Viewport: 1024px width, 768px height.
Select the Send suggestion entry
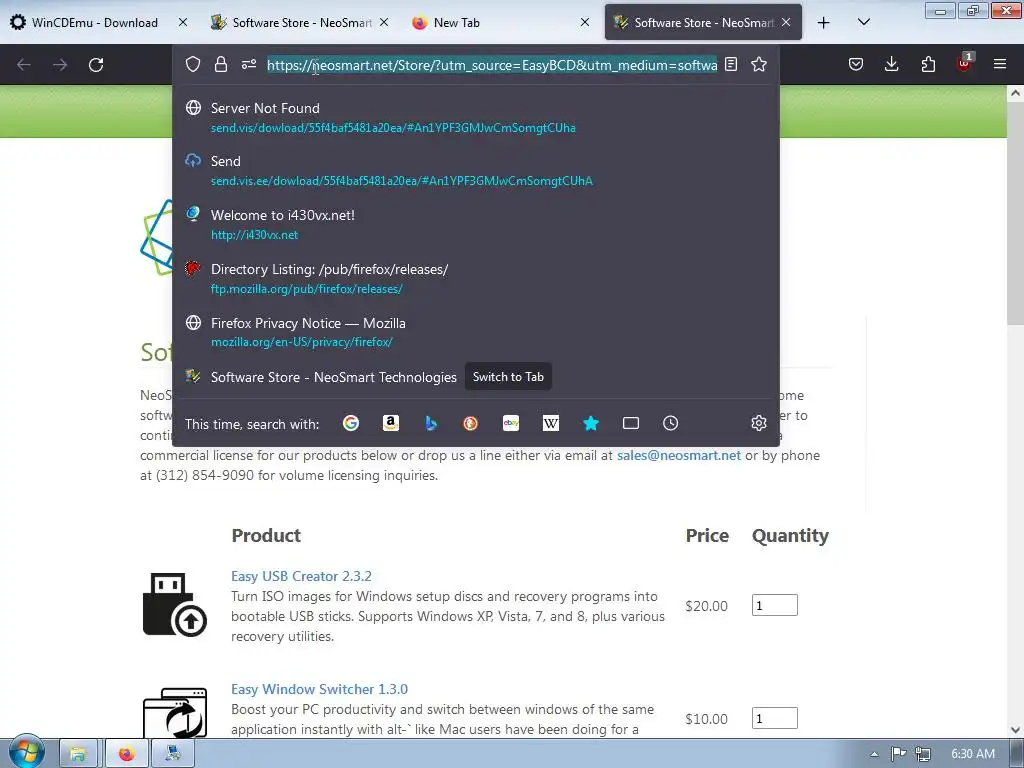475,171
